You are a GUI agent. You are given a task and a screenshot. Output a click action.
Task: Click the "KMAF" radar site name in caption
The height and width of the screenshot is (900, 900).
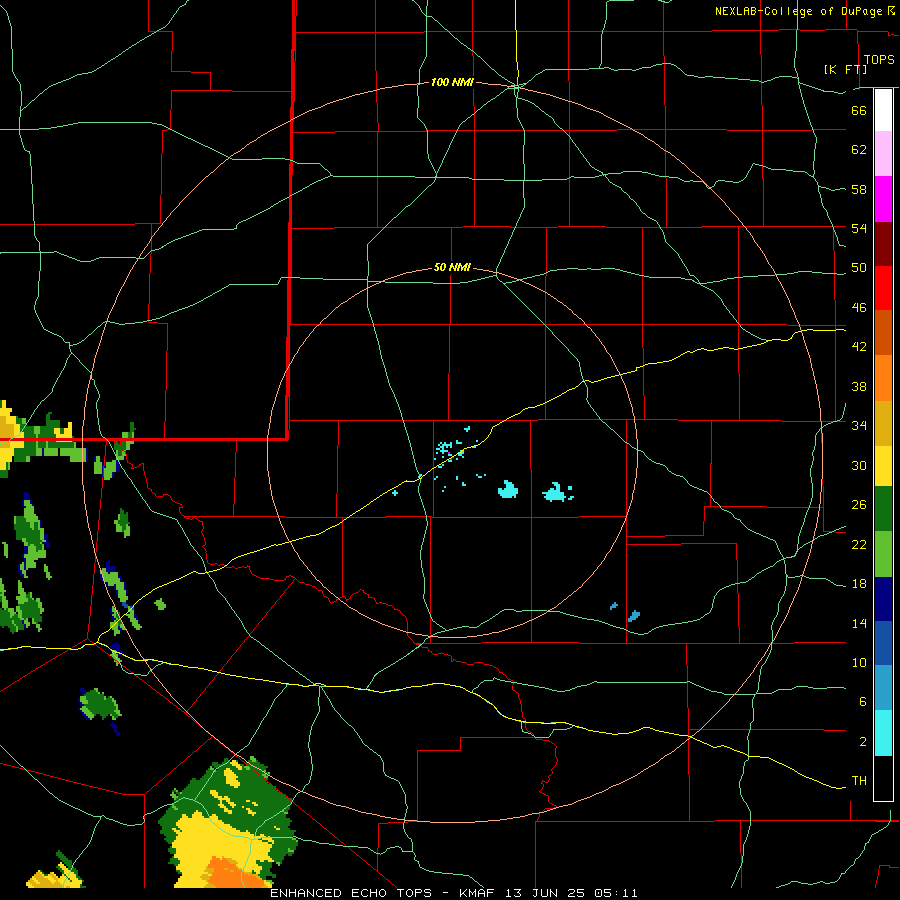coord(477,893)
